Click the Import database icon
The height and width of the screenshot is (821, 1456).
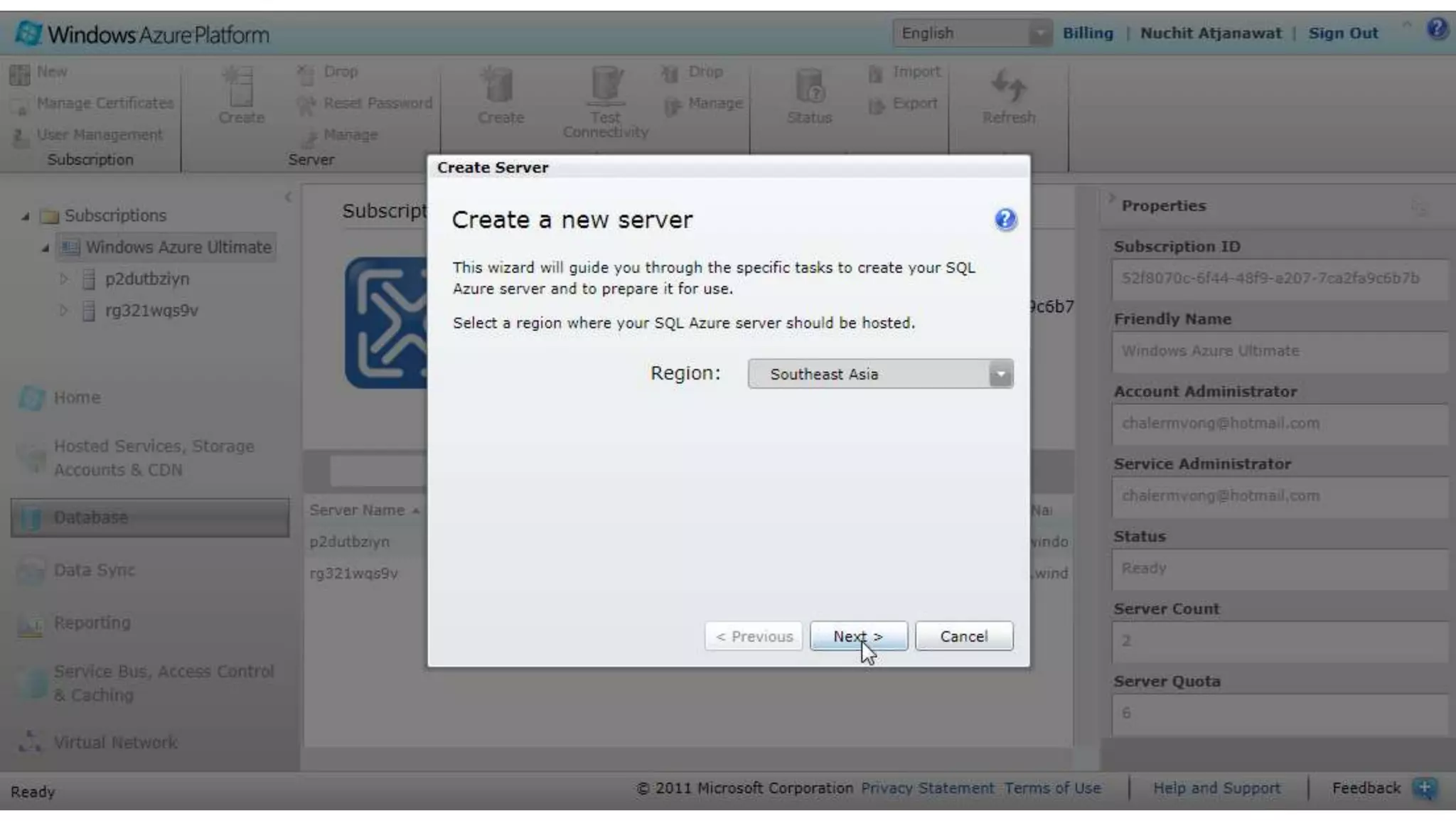(x=877, y=73)
